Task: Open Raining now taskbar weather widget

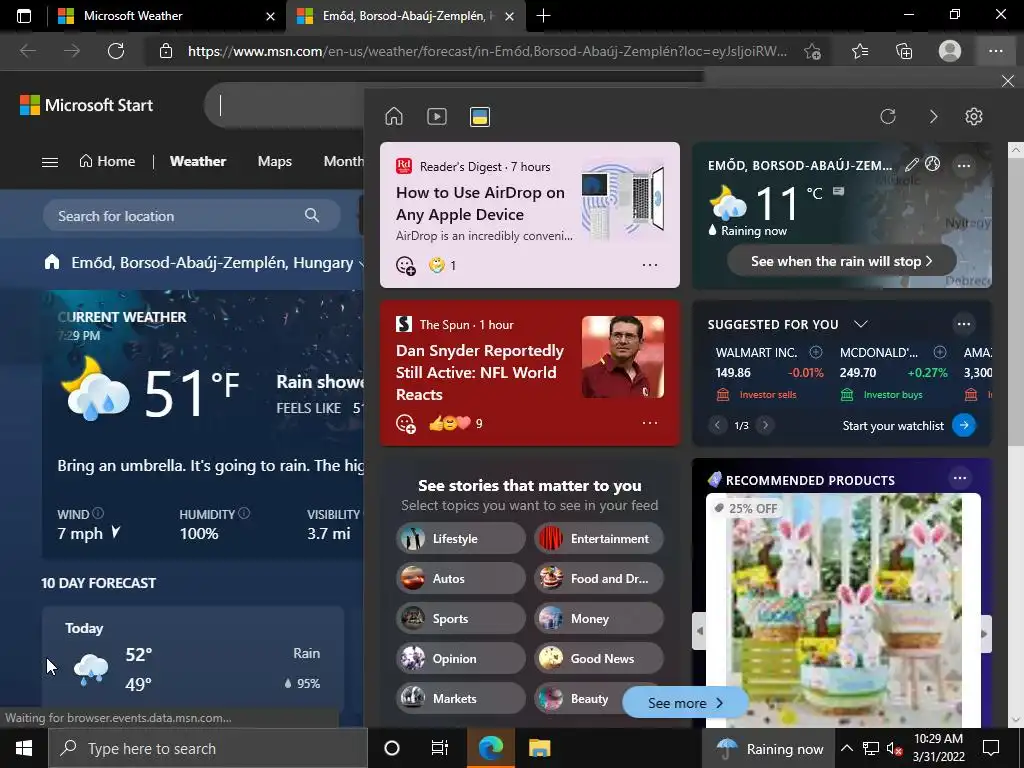Action: (x=769, y=749)
